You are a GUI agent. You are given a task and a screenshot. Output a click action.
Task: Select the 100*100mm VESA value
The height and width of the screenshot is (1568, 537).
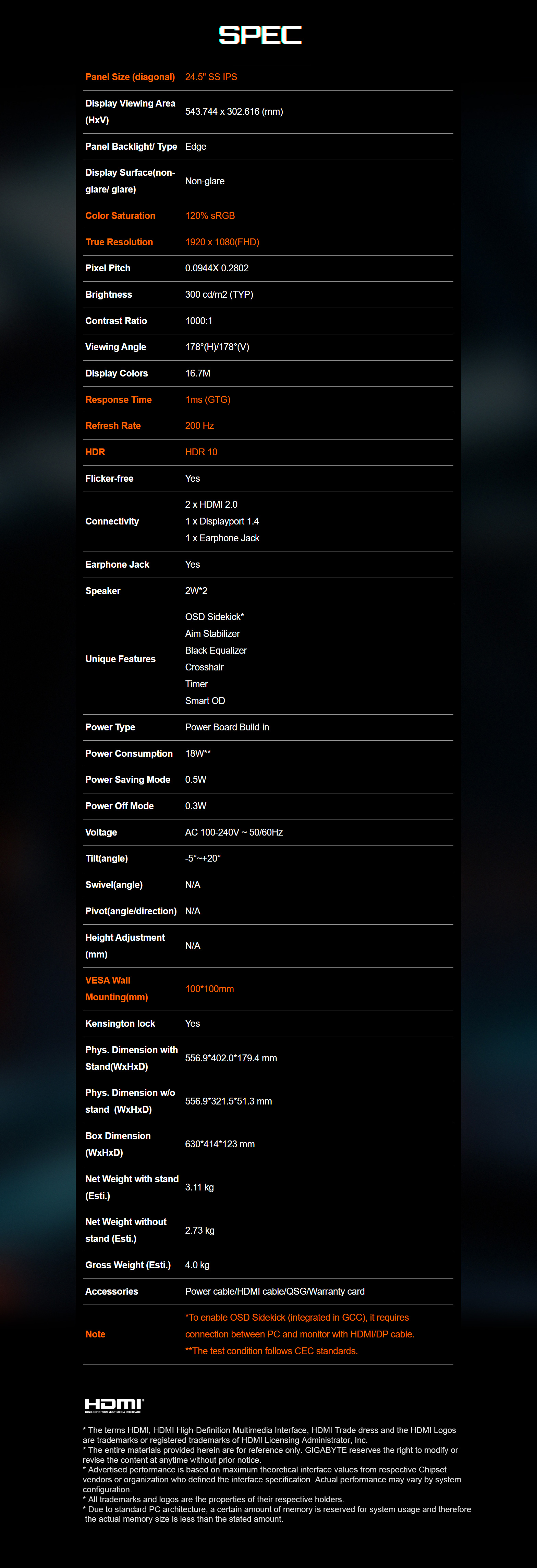(209, 989)
